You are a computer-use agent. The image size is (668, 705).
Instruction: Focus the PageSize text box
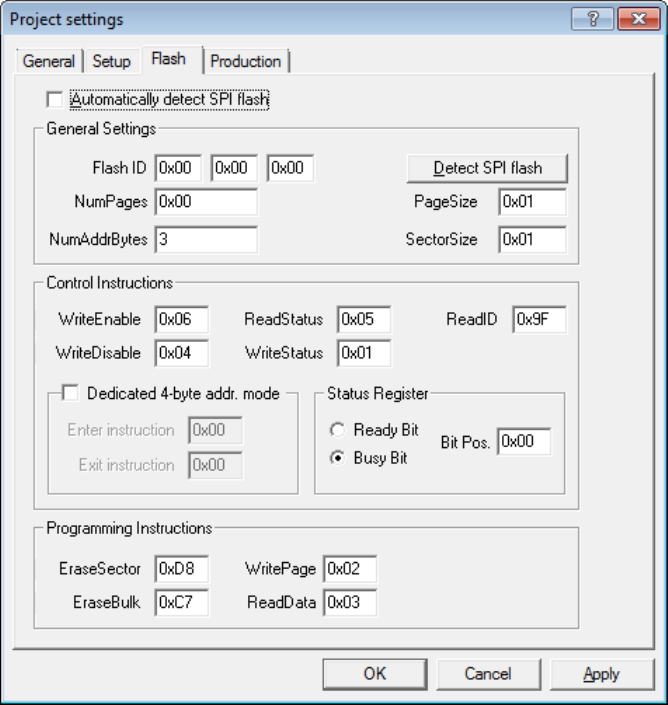(532, 202)
